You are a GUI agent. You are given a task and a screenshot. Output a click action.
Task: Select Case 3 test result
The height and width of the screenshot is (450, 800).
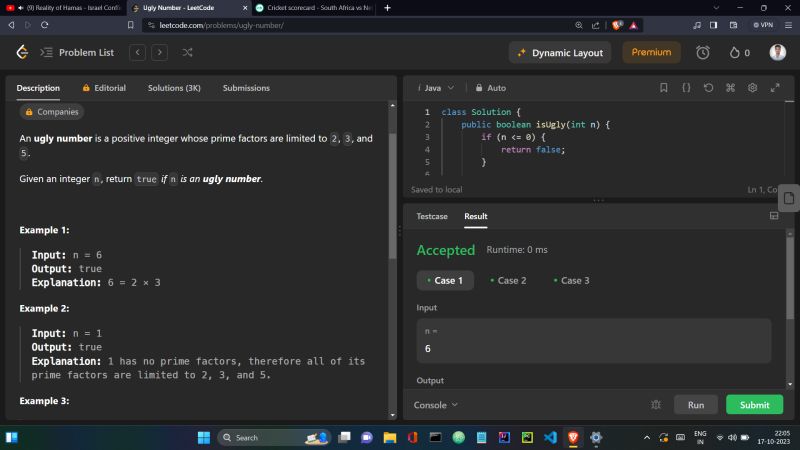pos(570,281)
